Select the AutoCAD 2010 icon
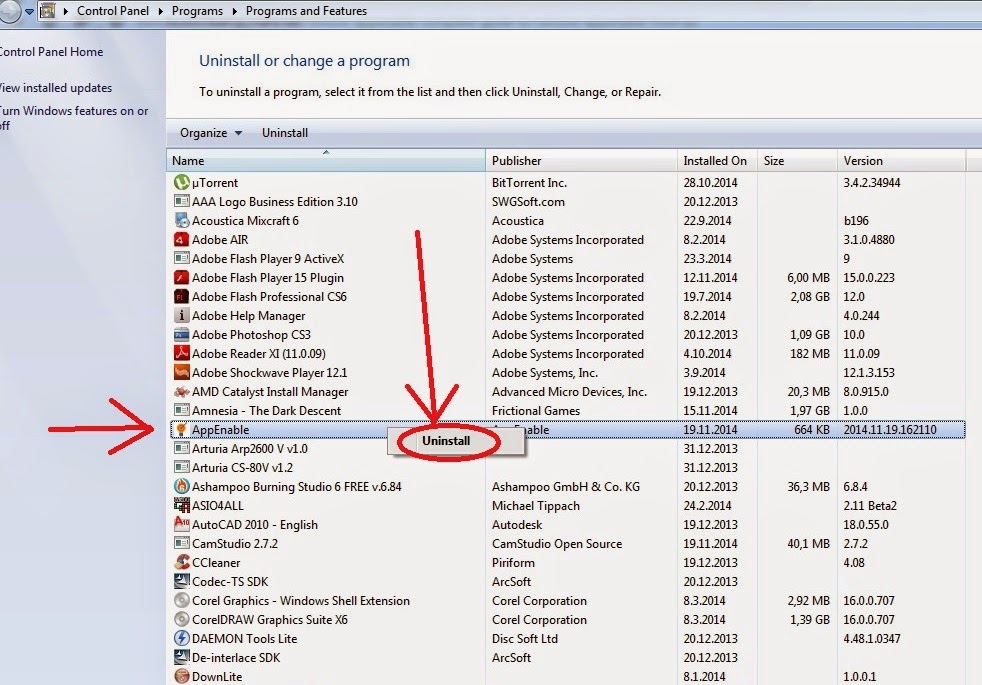The height and width of the screenshot is (685, 982). pos(182,524)
